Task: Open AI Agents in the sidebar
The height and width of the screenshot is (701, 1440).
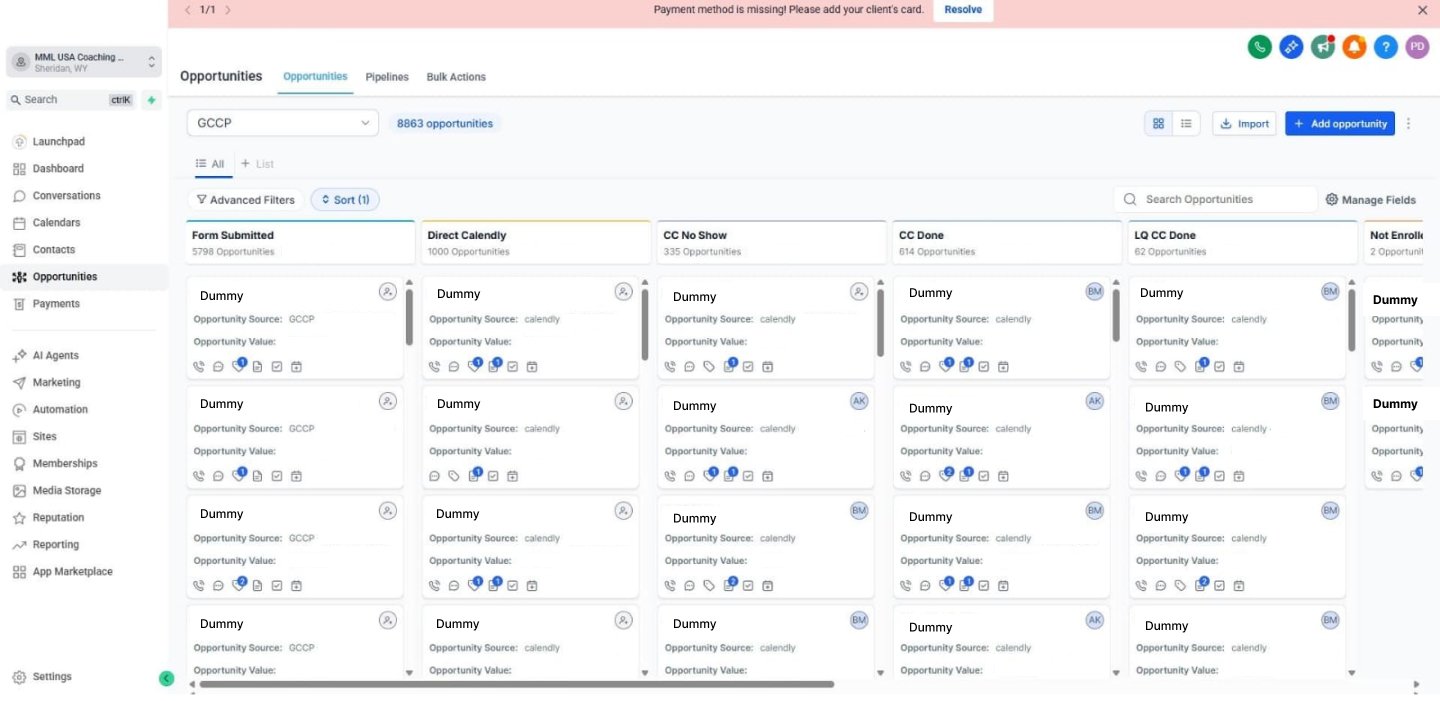Action: pyautogui.click(x=55, y=355)
